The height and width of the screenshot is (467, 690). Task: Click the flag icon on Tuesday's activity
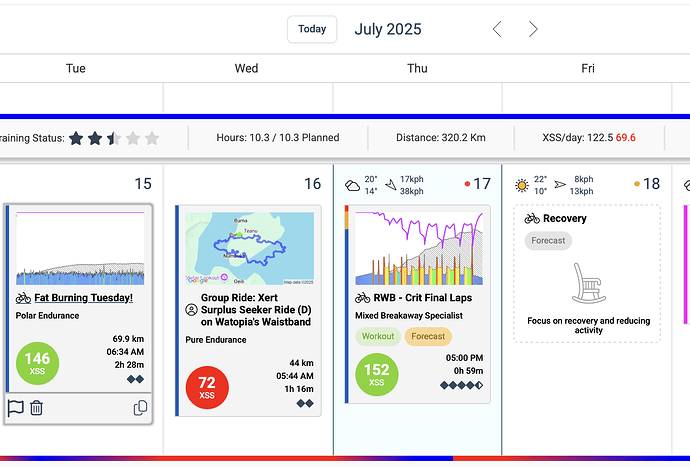[15, 407]
